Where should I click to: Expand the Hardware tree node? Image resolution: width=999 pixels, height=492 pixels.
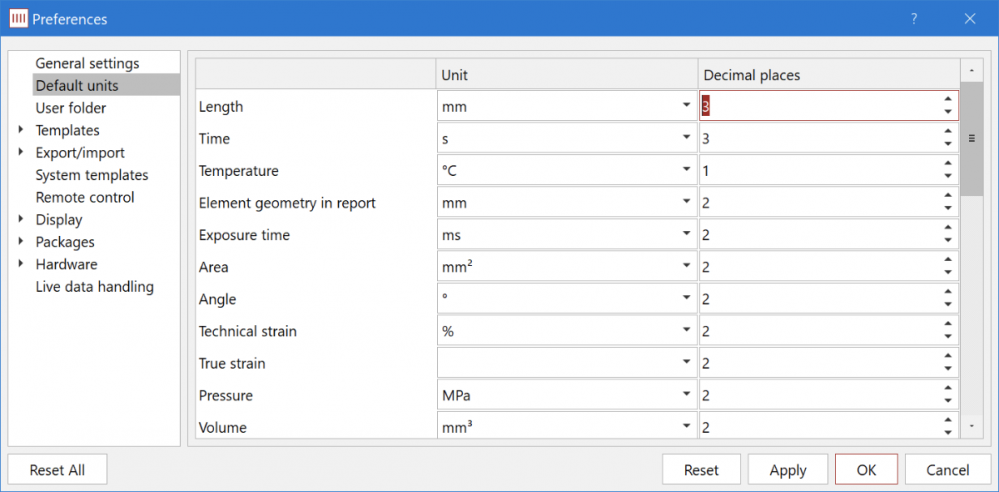(20, 264)
